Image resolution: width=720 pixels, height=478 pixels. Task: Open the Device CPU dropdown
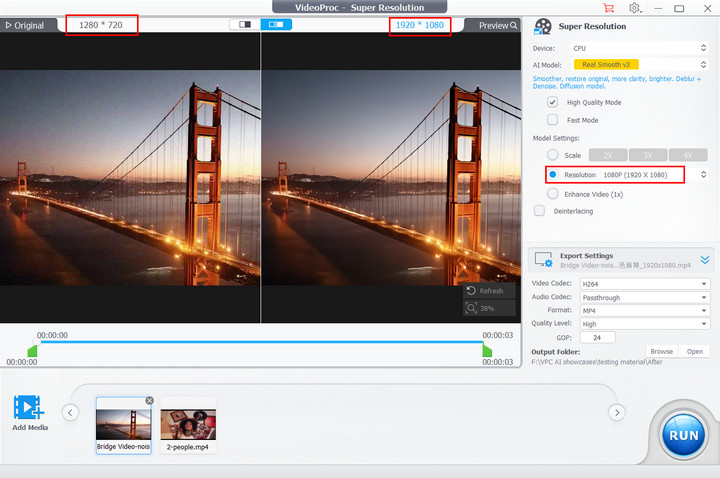(640, 48)
